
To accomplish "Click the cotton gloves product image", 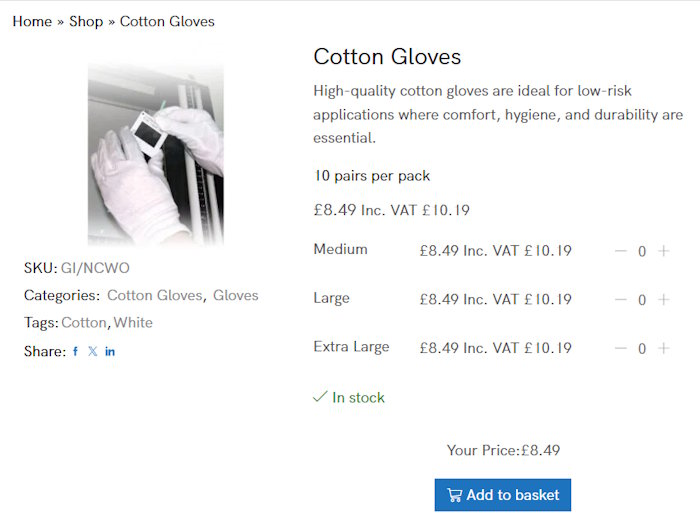I will (155, 153).
